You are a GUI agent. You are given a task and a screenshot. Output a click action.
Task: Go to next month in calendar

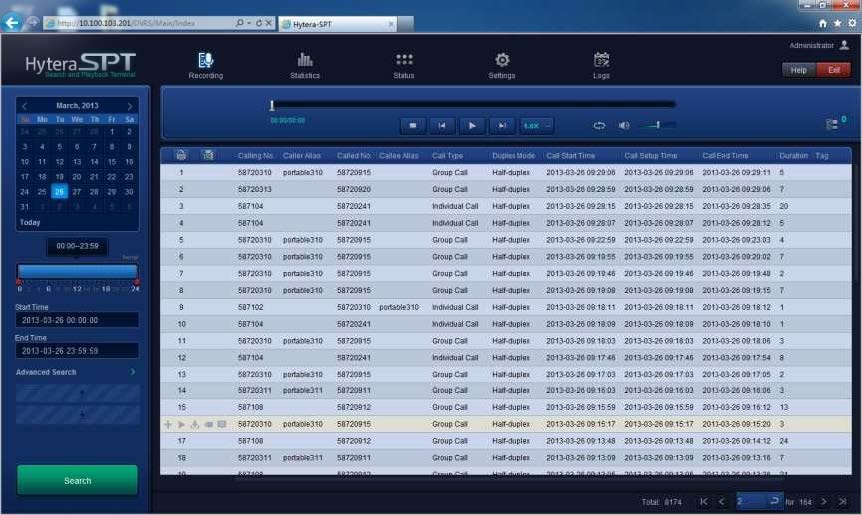pyautogui.click(x=130, y=106)
